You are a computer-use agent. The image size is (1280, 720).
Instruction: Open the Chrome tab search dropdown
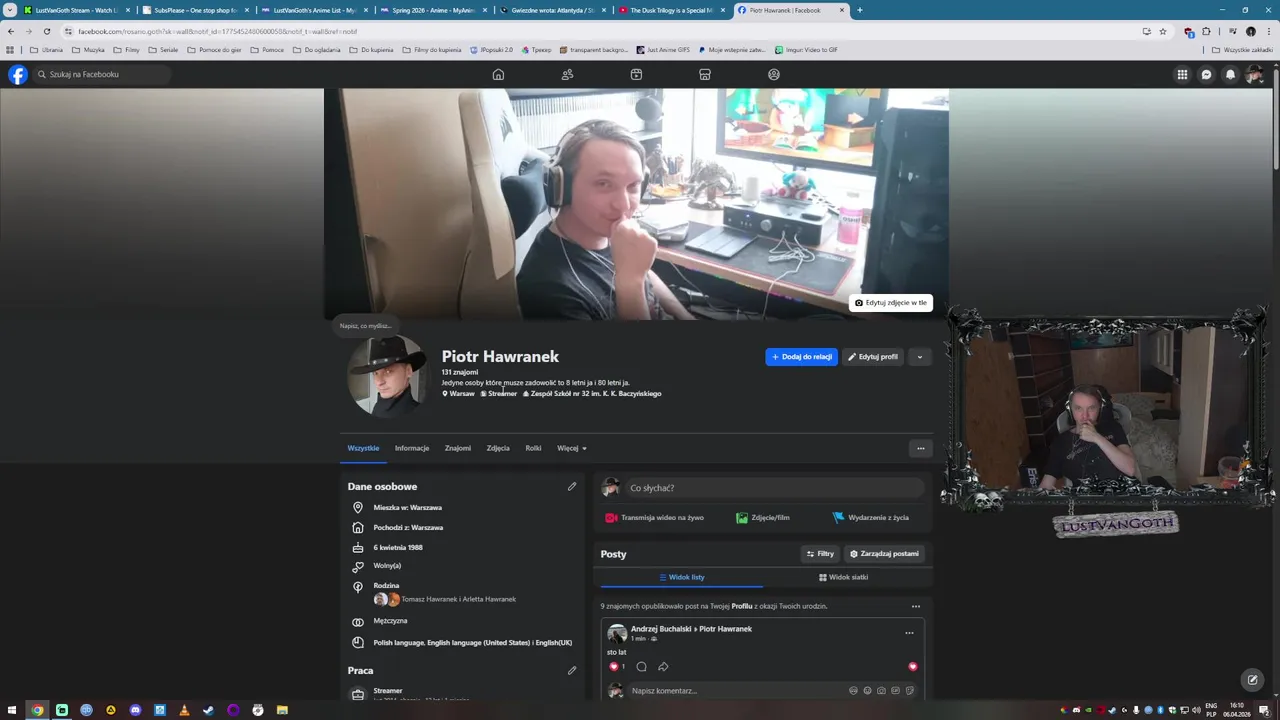click(x=10, y=10)
